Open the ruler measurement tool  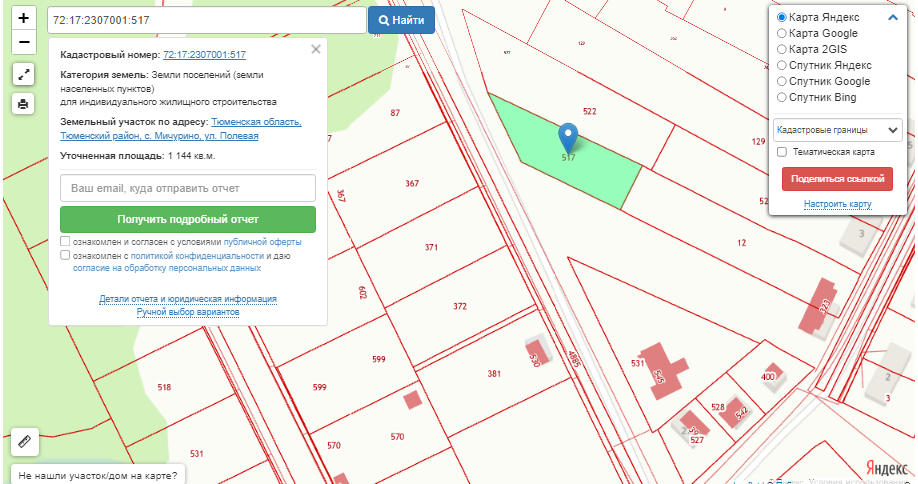[x=25, y=441]
